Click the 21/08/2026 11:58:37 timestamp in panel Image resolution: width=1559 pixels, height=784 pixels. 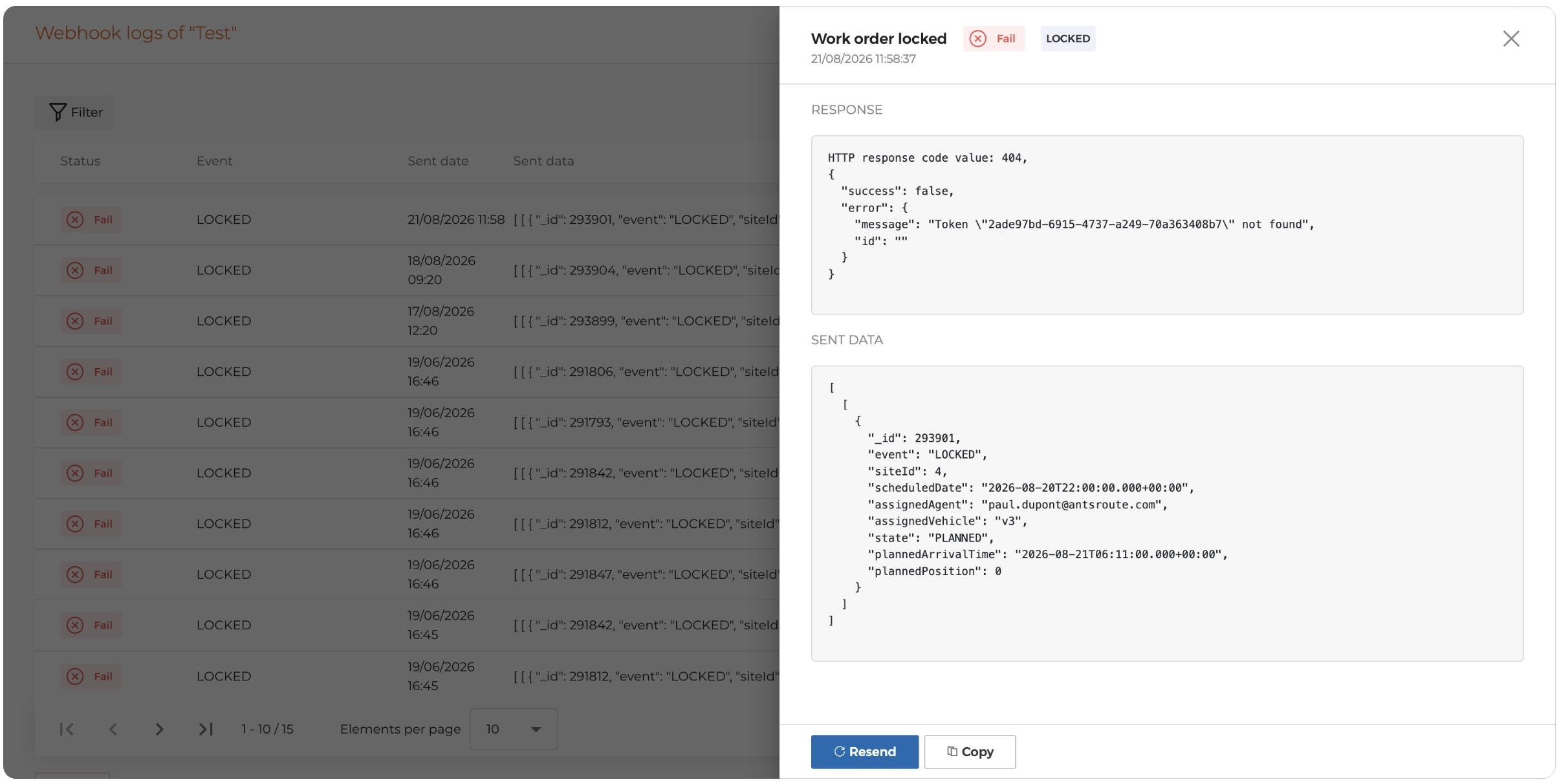click(864, 59)
